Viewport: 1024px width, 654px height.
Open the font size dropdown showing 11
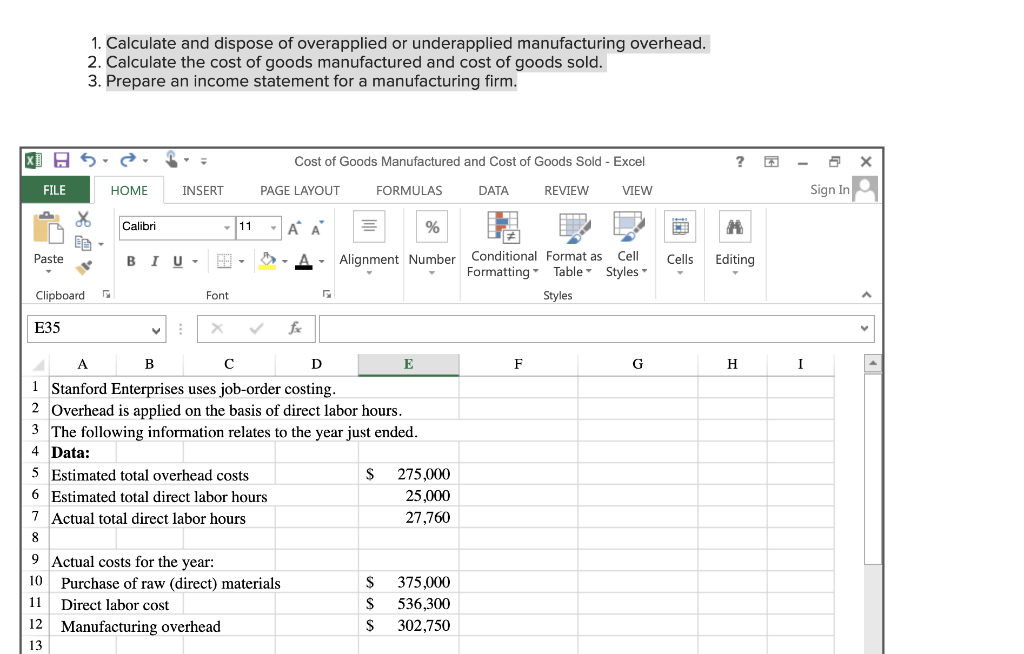tap(271, 227)
